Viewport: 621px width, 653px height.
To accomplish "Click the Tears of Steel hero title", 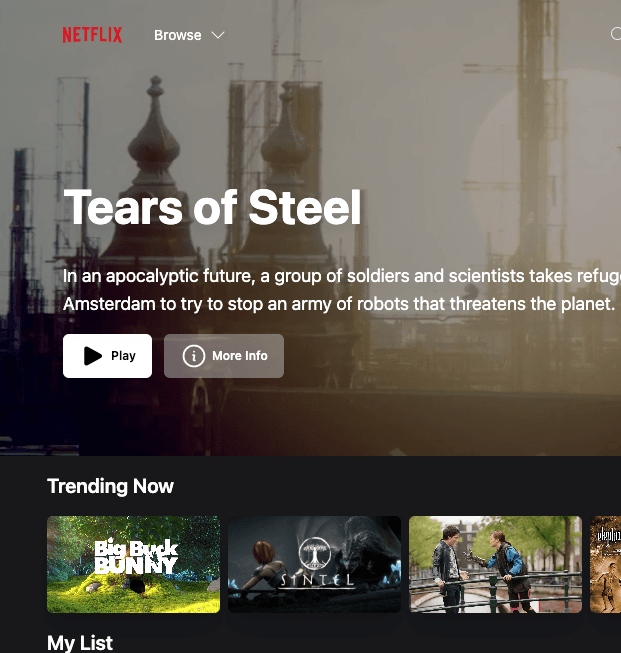I will [x=212, y=207].
